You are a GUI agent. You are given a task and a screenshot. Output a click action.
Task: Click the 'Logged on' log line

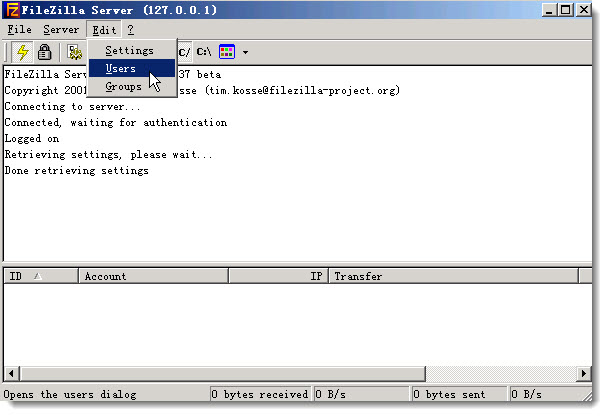pos(32,139)
